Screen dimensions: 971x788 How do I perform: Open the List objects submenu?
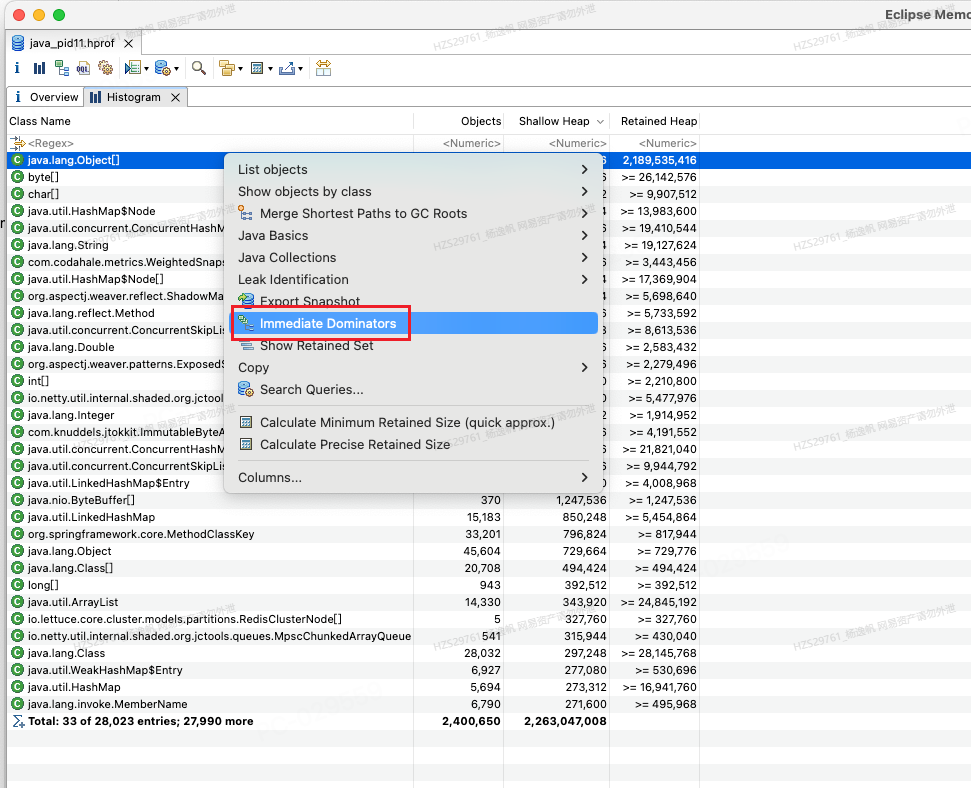(413, 170)
